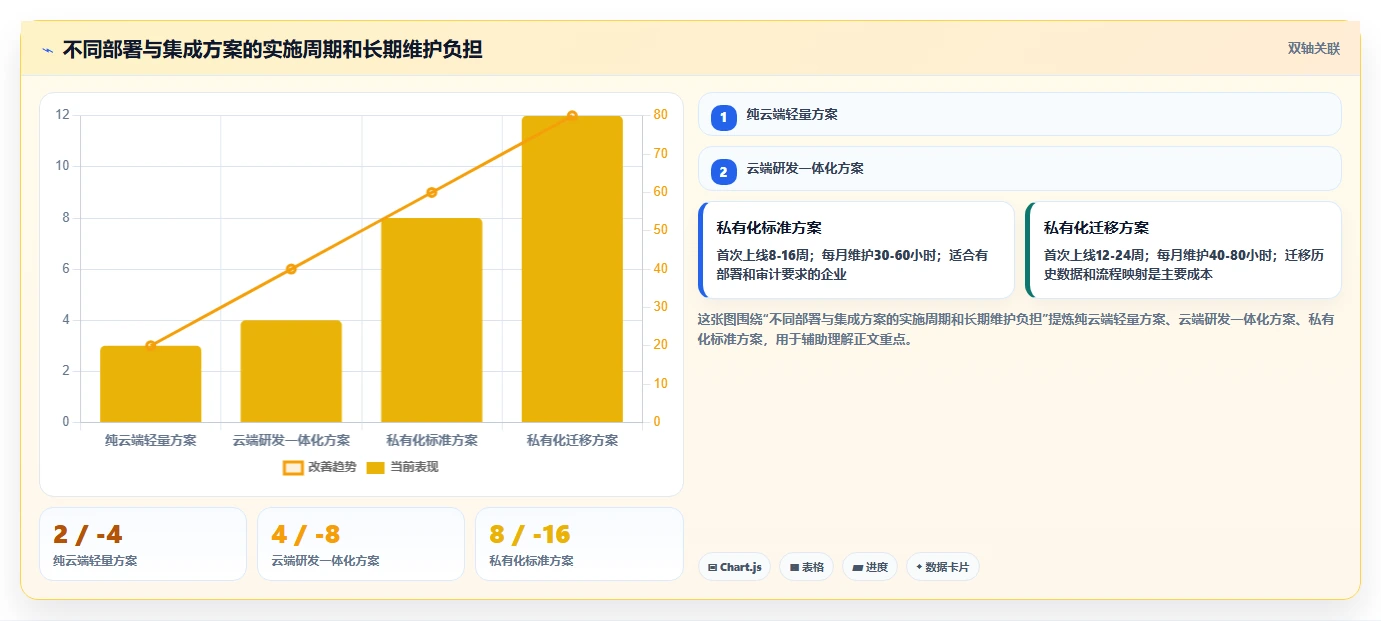Click the 进度 chip icon
This screenshot has height=621, width=1381.
[857, 568]
